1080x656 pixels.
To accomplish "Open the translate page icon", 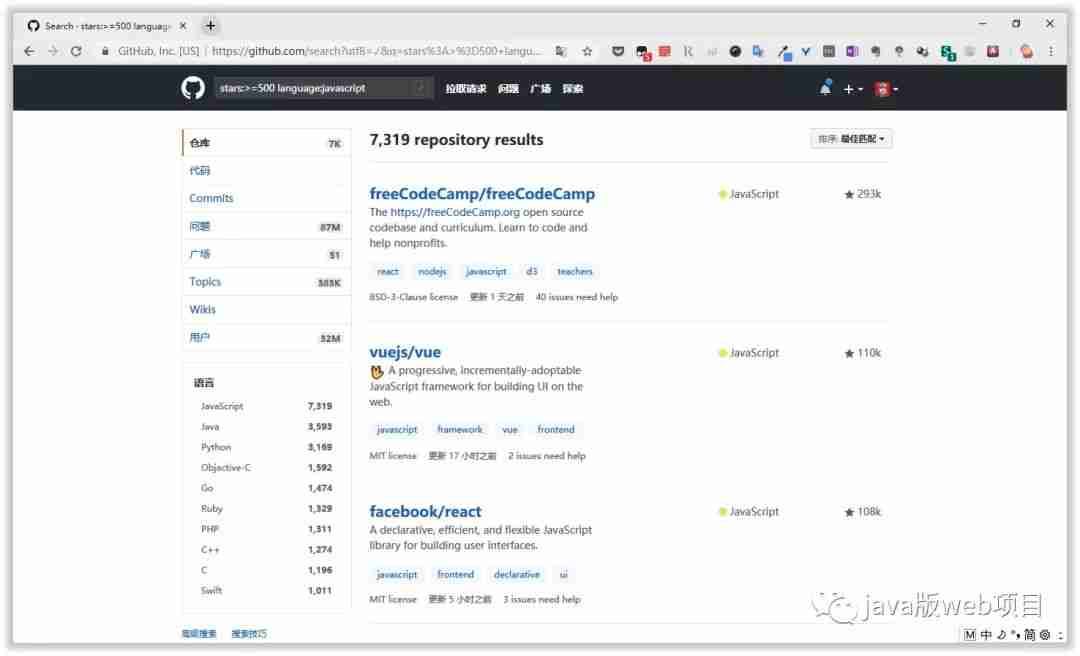I will pos(561,51).
